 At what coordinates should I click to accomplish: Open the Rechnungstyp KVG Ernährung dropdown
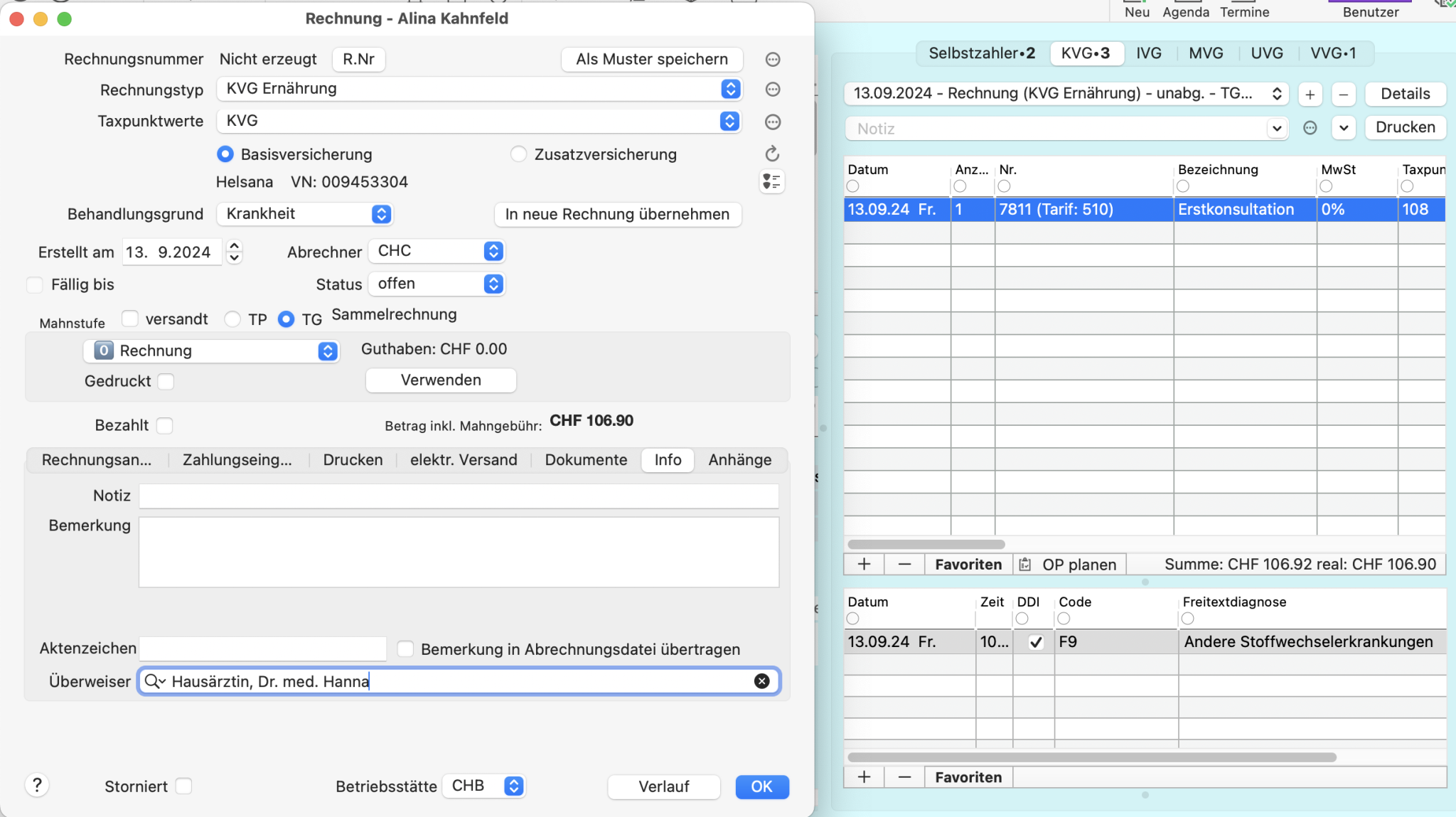(x=479, y=89)
